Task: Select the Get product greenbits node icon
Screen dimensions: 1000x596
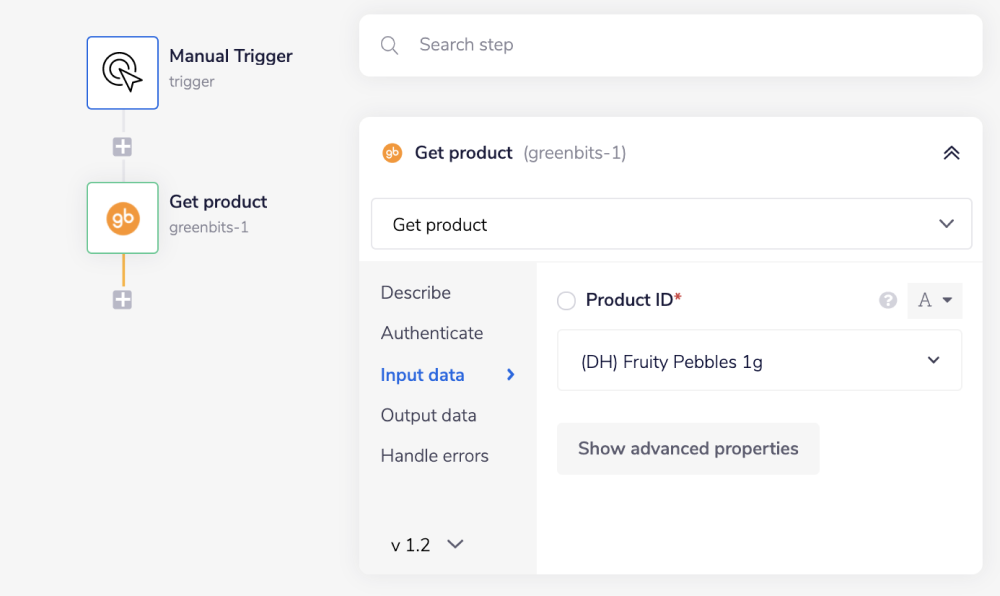Action: coord(122,218)
